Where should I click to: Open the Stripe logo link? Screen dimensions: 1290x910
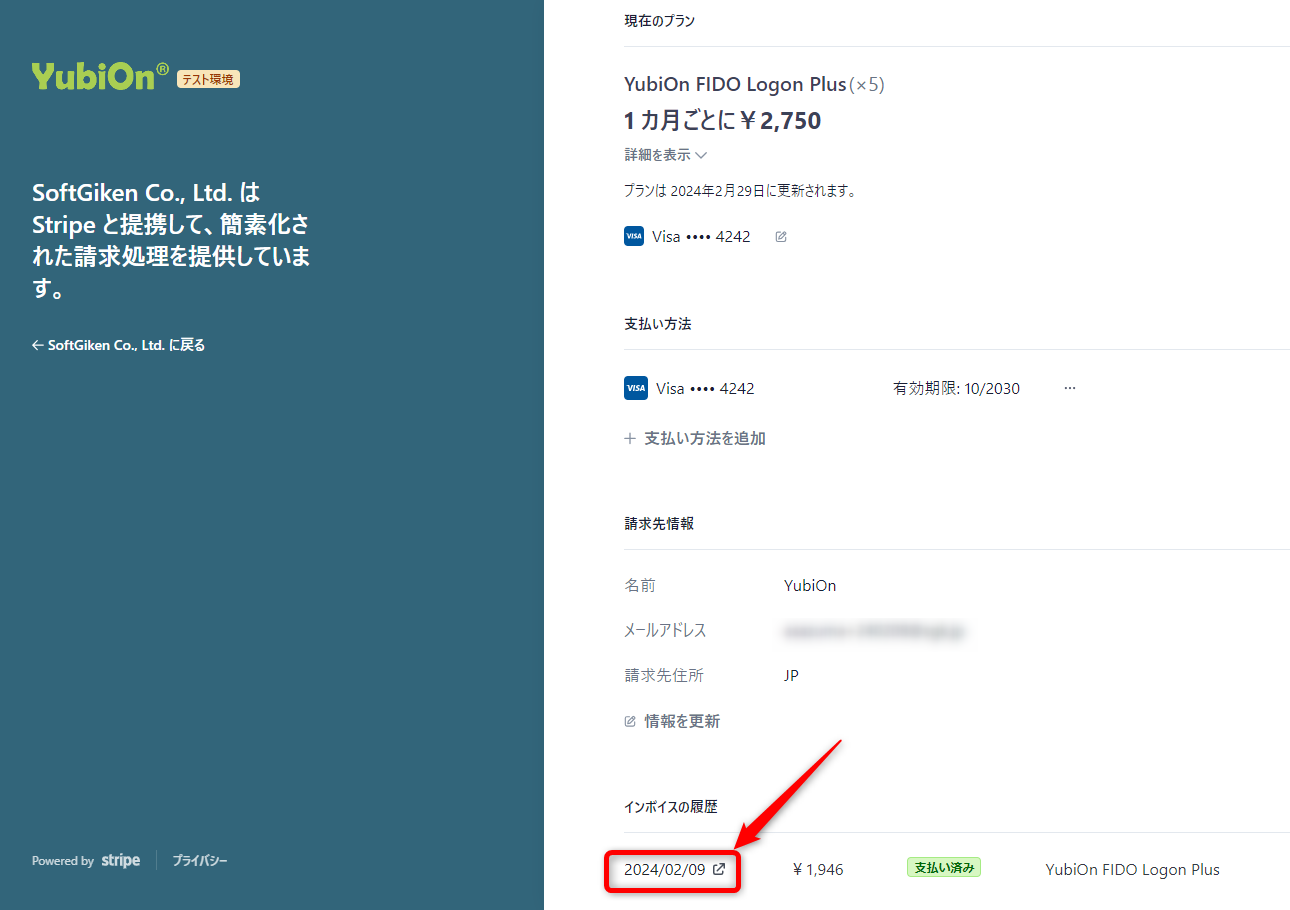point(121,860)
